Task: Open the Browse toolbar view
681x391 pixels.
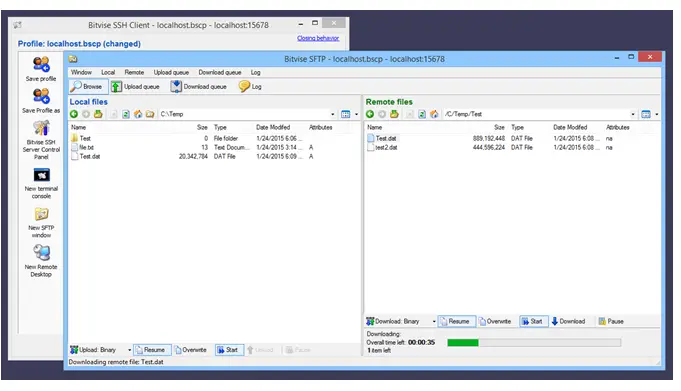Action: click(88, 86)
